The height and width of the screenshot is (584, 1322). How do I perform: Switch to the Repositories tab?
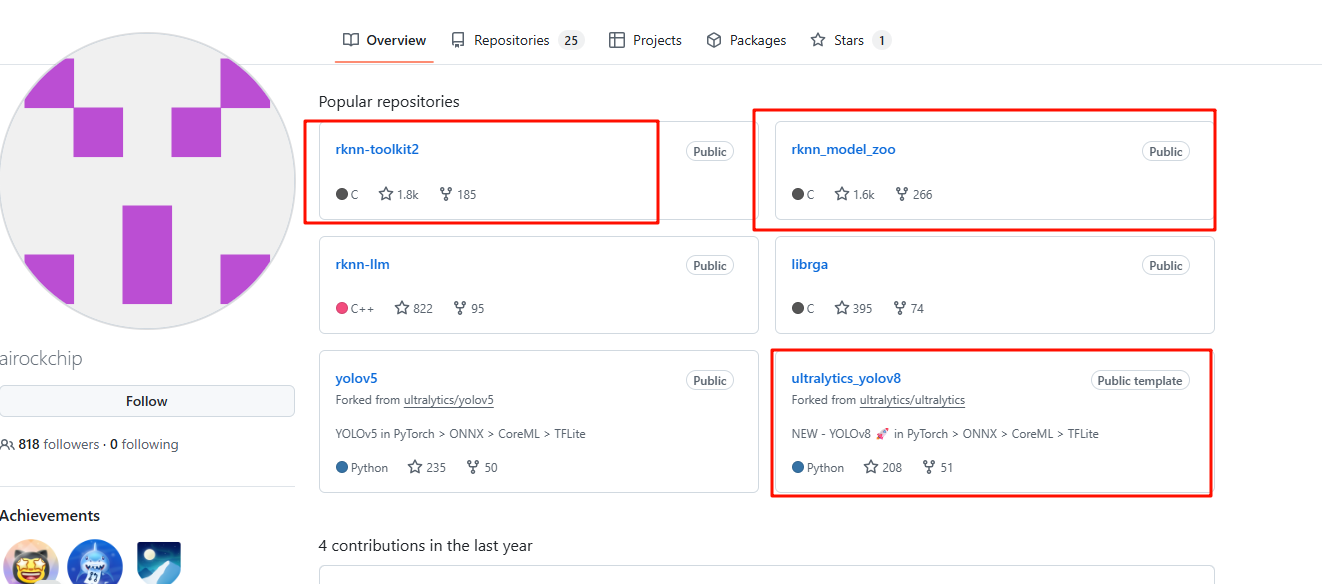(x=517, y=40)
